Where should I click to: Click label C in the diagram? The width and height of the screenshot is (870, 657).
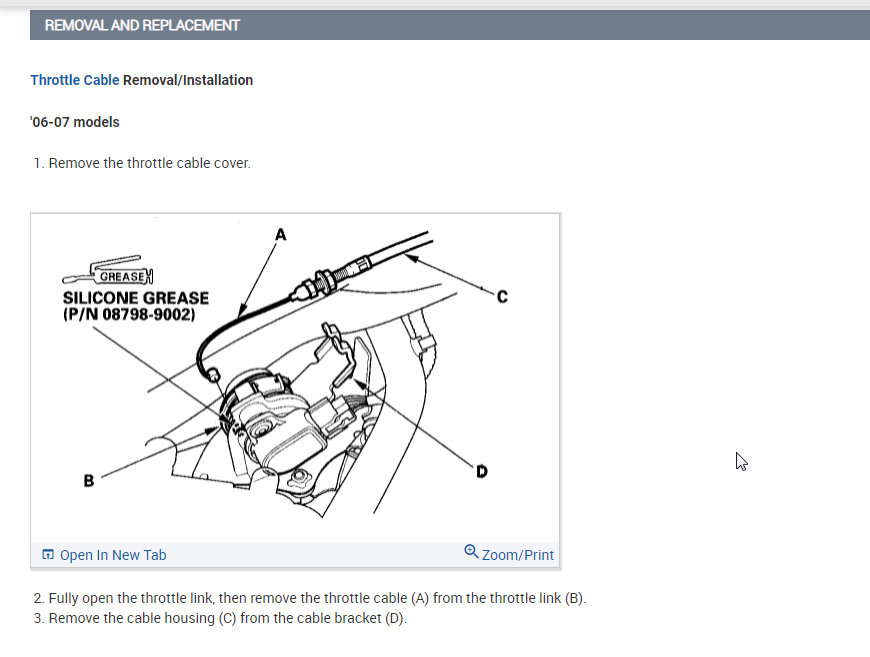[x=502, y=297]
